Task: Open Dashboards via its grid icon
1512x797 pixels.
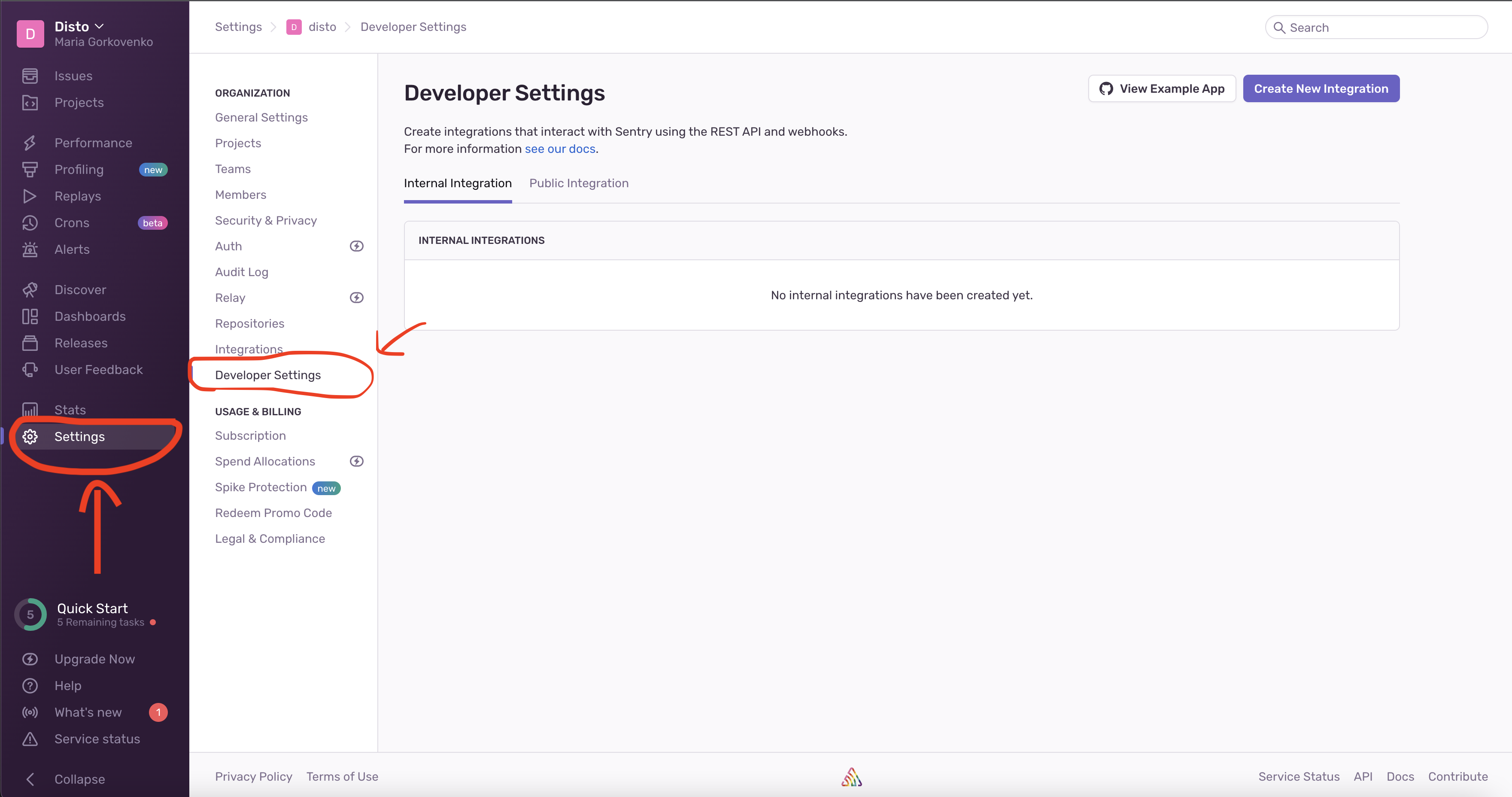Action: click(x=30, y=316)
